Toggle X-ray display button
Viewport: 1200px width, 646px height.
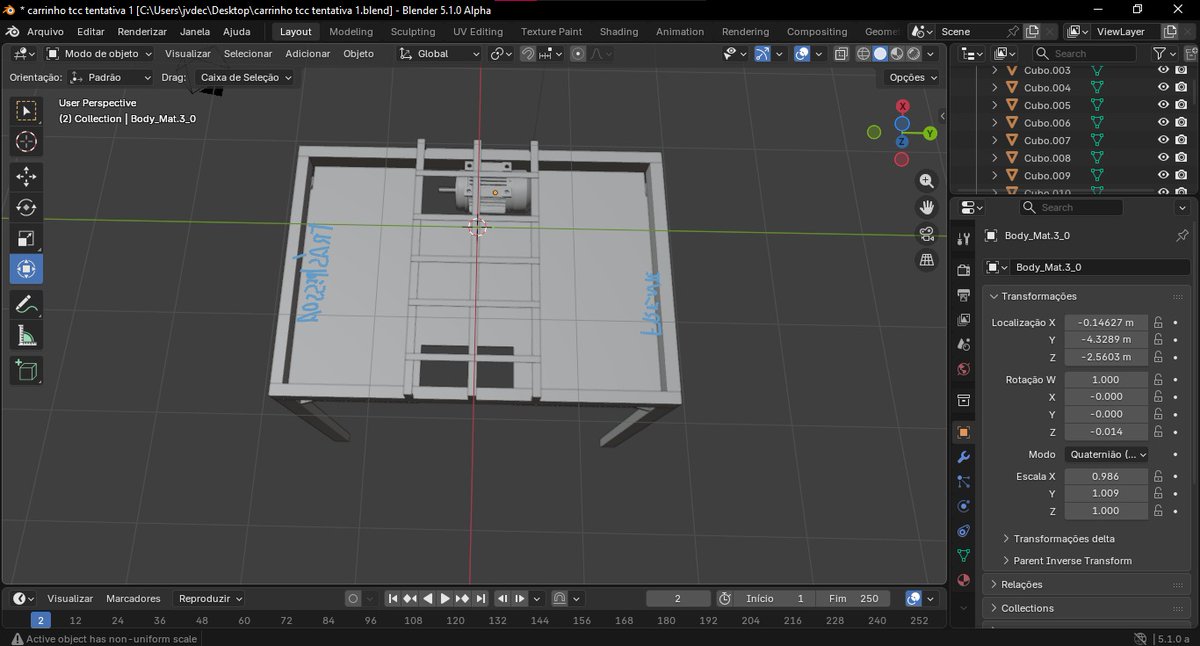[841, 54]
